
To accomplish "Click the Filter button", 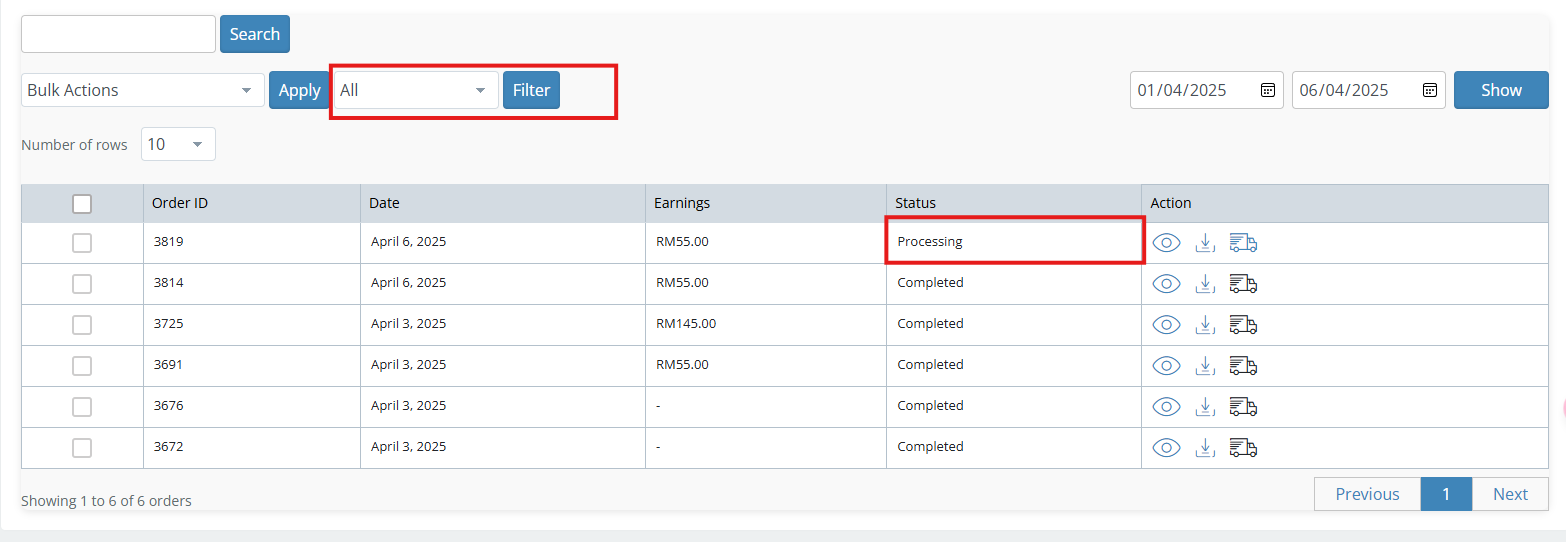I will 531,90.
